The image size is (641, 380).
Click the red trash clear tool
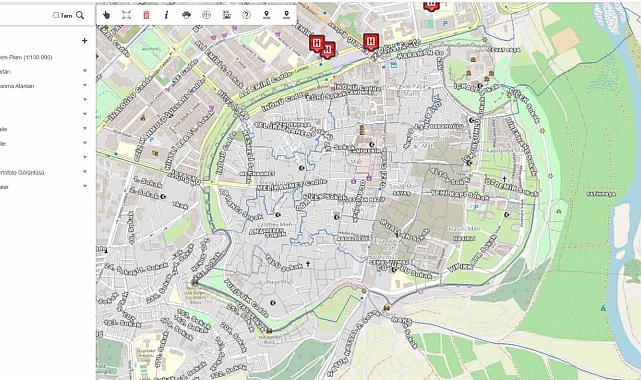[146, 15]
